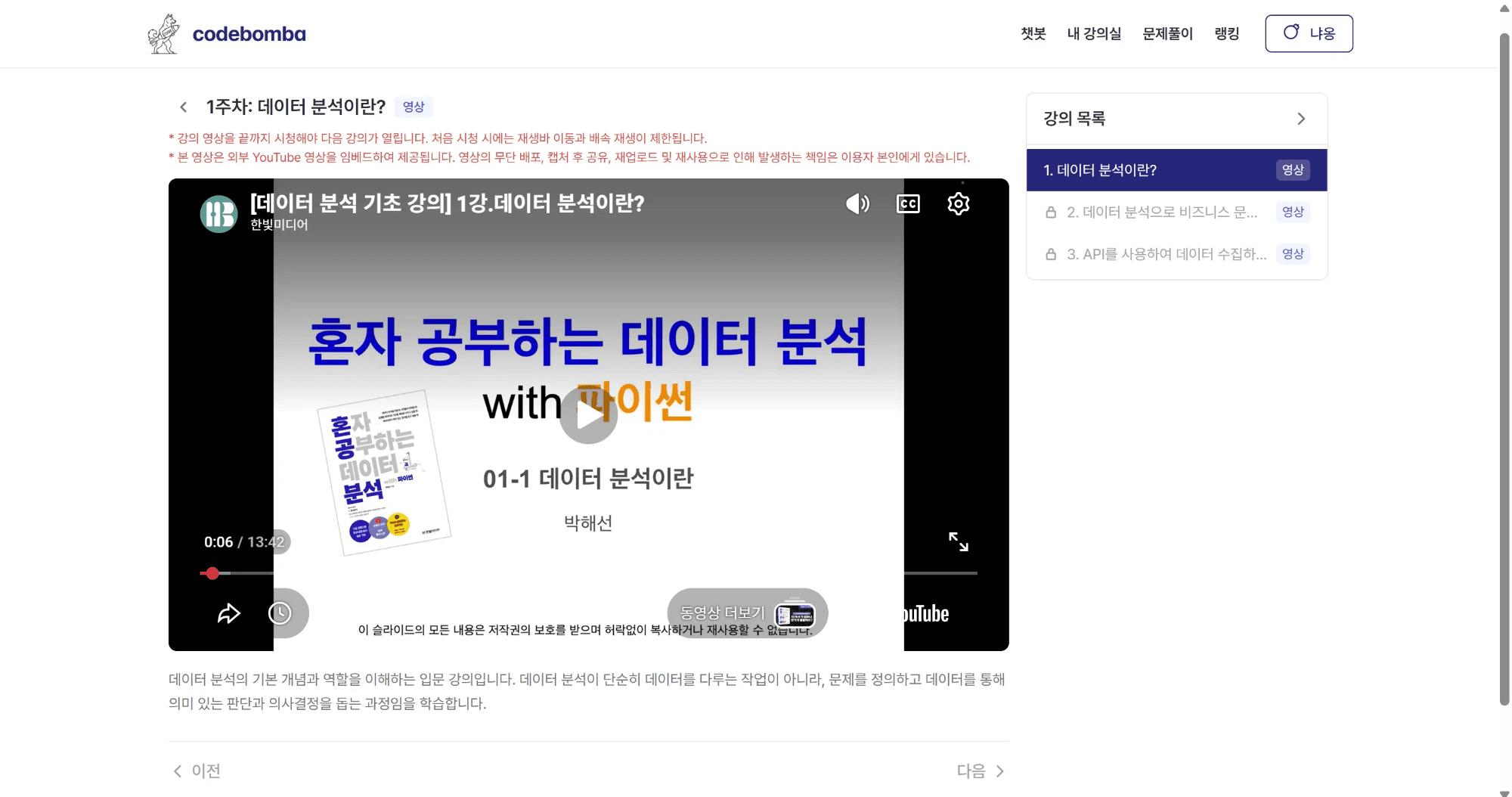Viewport: 1512px width, 797px height.
Task: Click the 1주차: 데이터 분석이란? title
Action: [x=296, y=107]
